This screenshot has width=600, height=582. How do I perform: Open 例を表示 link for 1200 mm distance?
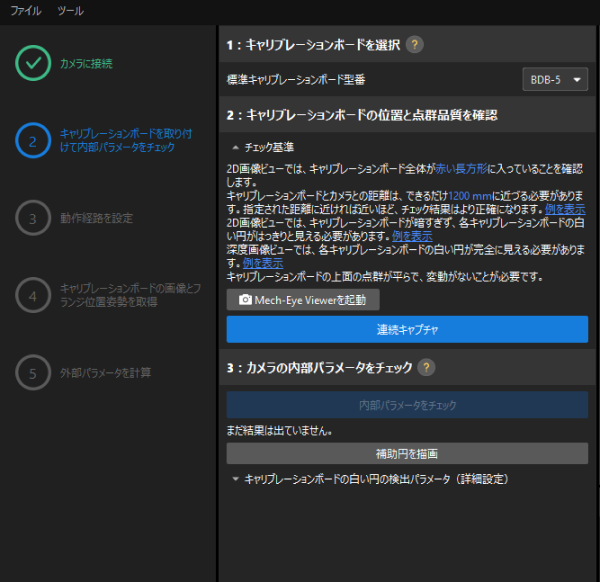point(565,209)
